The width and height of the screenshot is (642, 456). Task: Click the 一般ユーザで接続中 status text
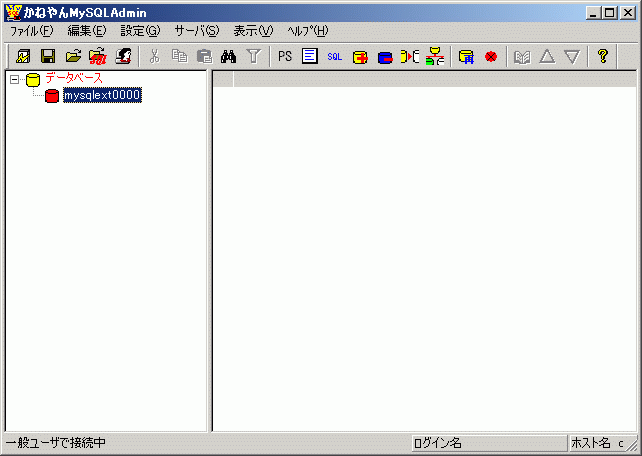tap(56, 443)
